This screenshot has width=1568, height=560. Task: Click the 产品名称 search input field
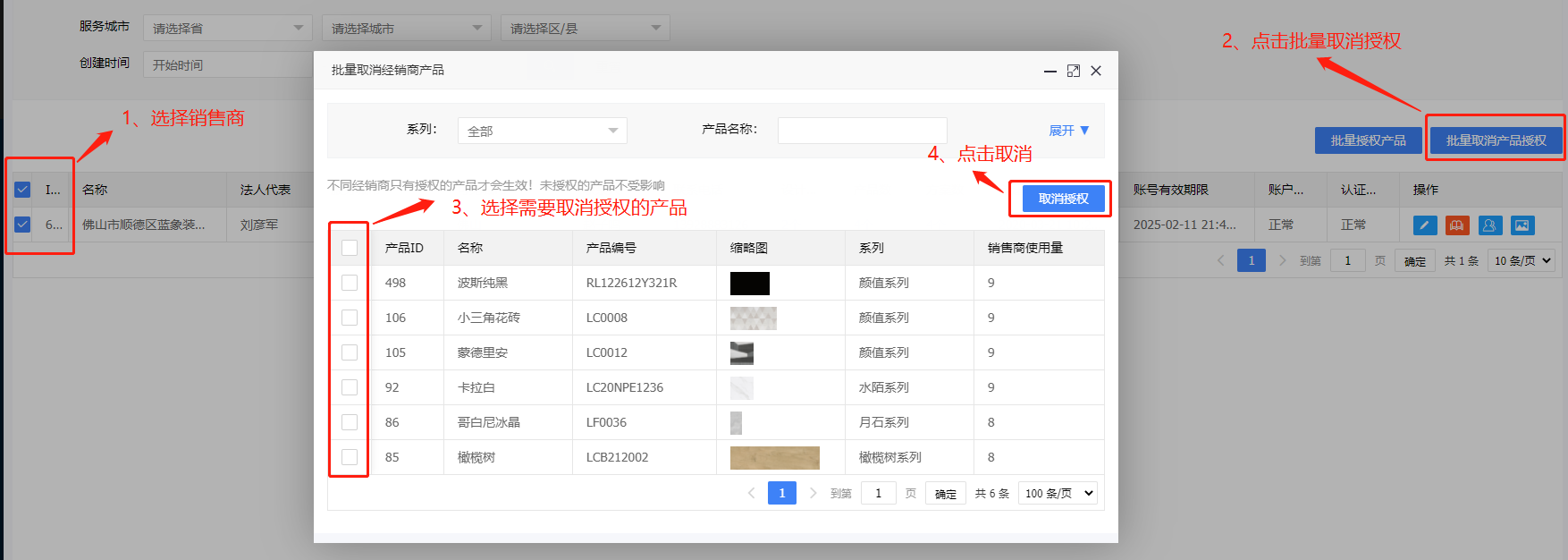(x=862, y=131)
